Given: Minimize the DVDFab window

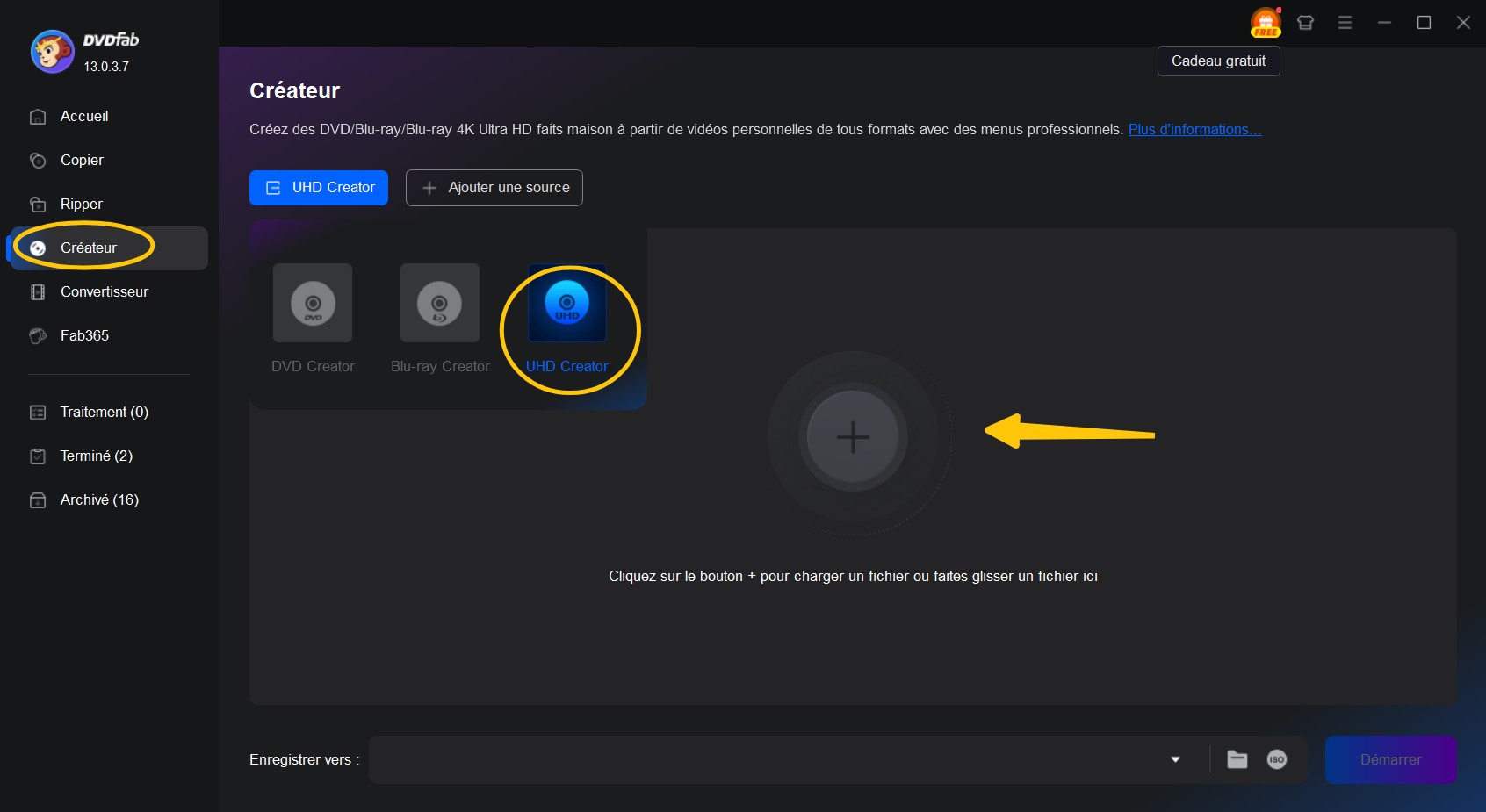Looking at the screenshot, I should point(1384,23).
